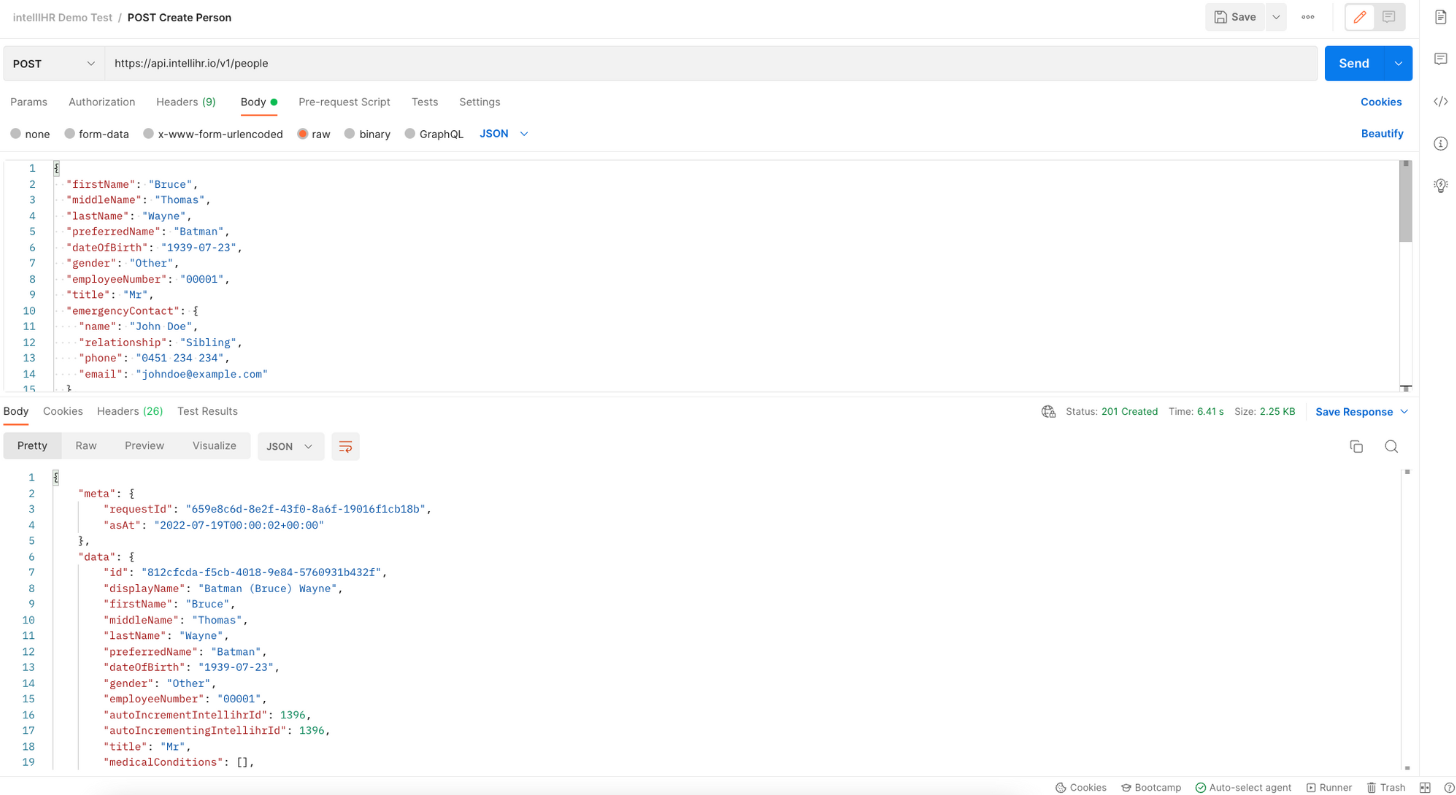Screen dimensions: 1456x795
Task: Click the request URL field
Action: point(710,63)
